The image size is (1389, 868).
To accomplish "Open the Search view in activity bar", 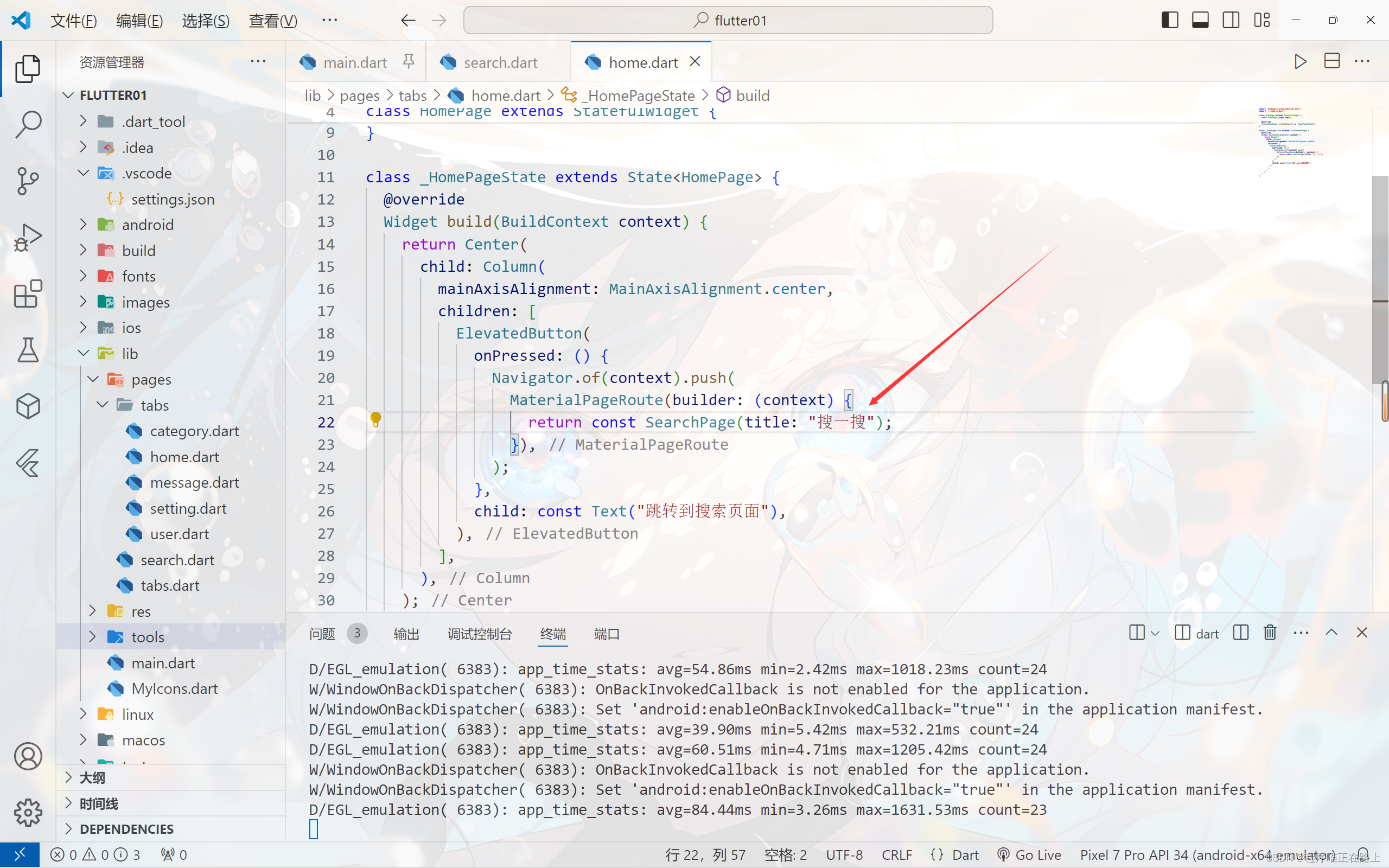I will tap(28, 124).
